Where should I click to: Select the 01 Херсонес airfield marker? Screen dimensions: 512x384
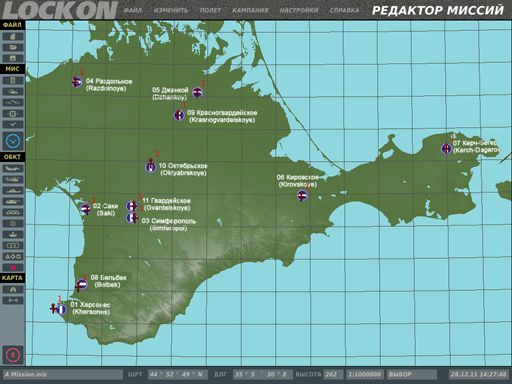(61, 309)
